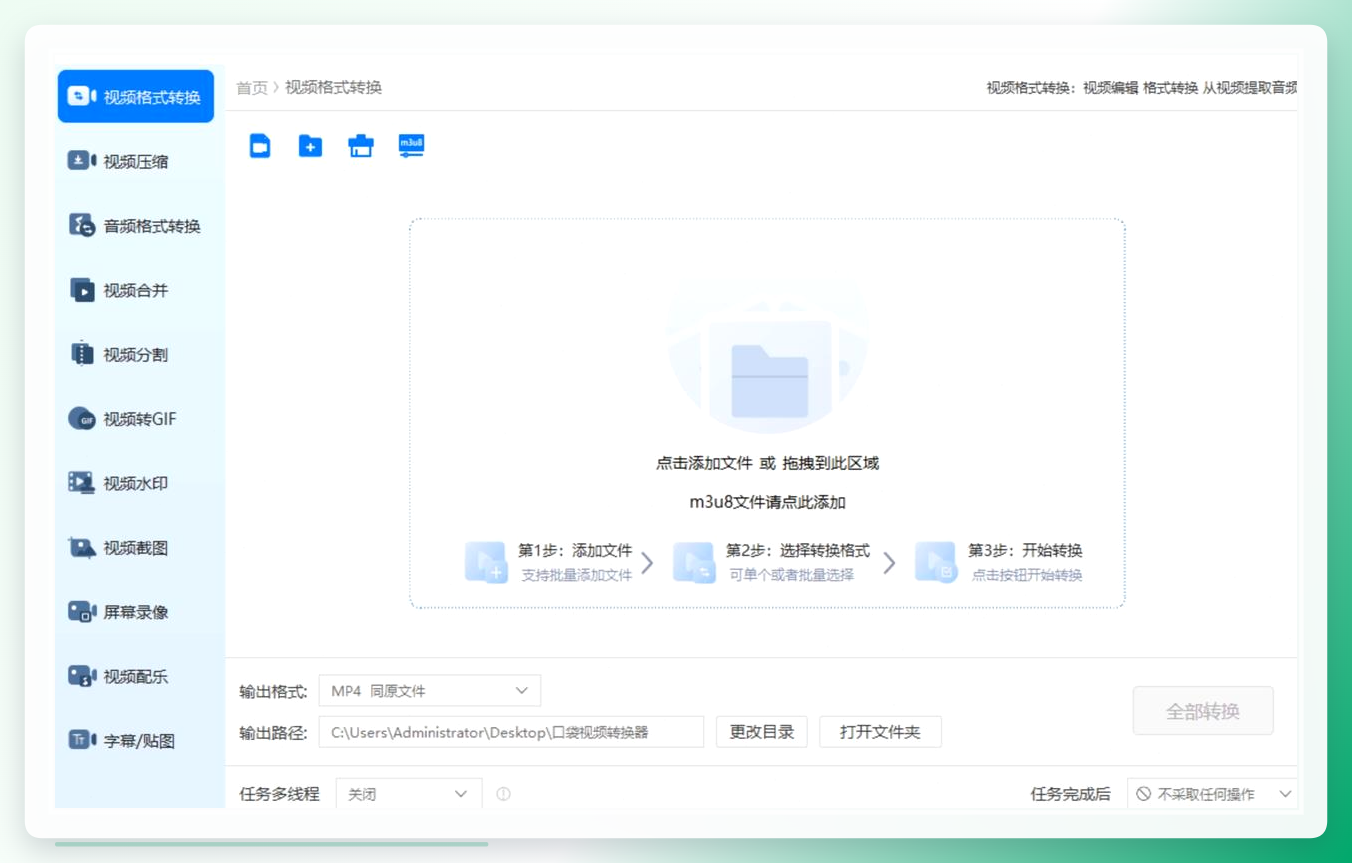This screenshot has width=1352, height=863.
Task: Click the 点击按钮开始转换 hint text
Action: coord(1027,575)
